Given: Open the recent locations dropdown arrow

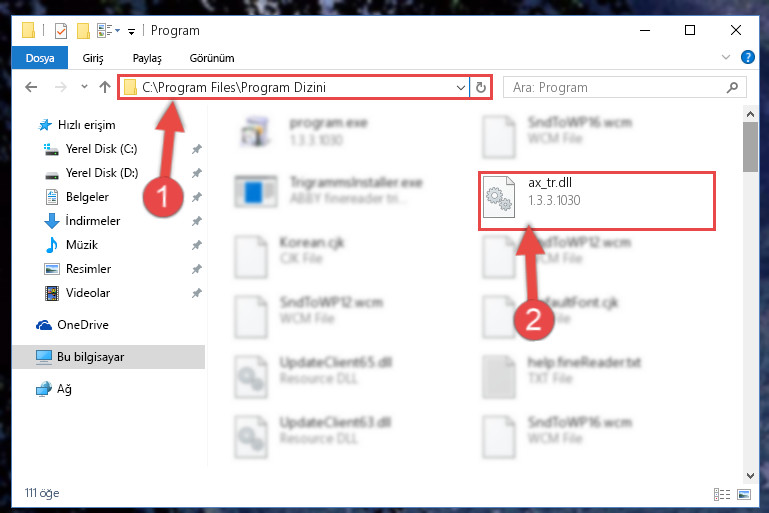Looking at the screenshot, I should [x=84, y=87].
